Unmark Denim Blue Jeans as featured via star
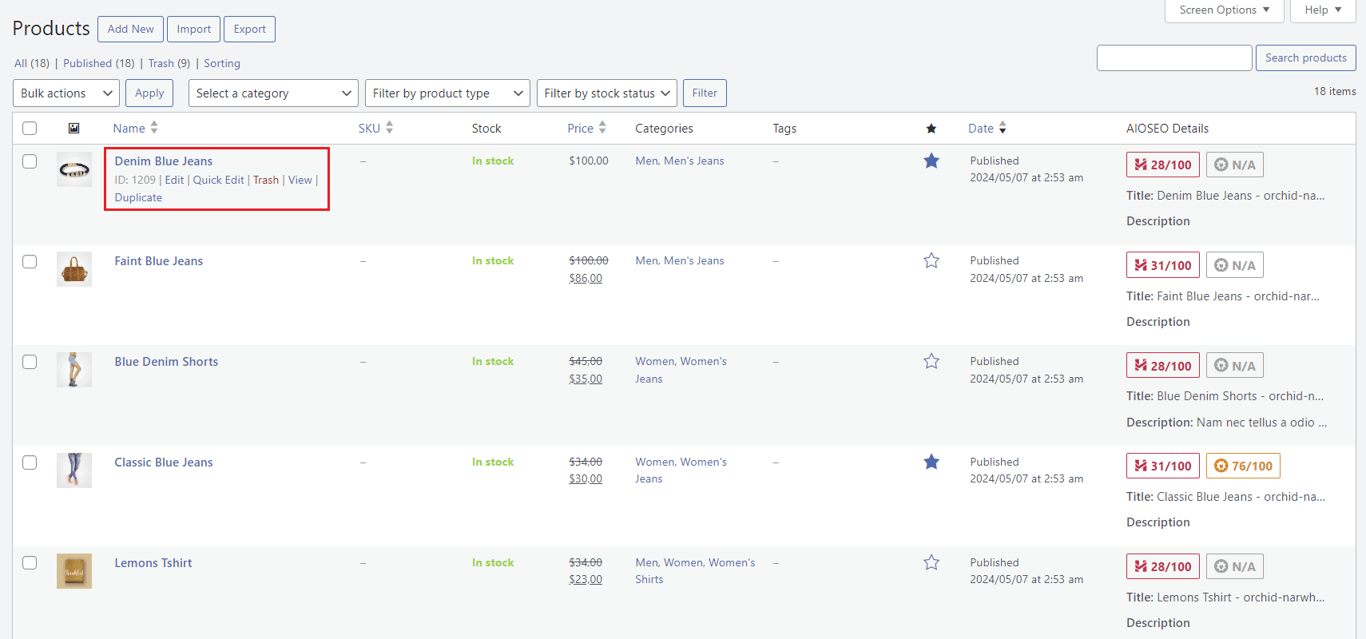The width and height of the screenshot is (1366, 639). (x=931, y=160)
